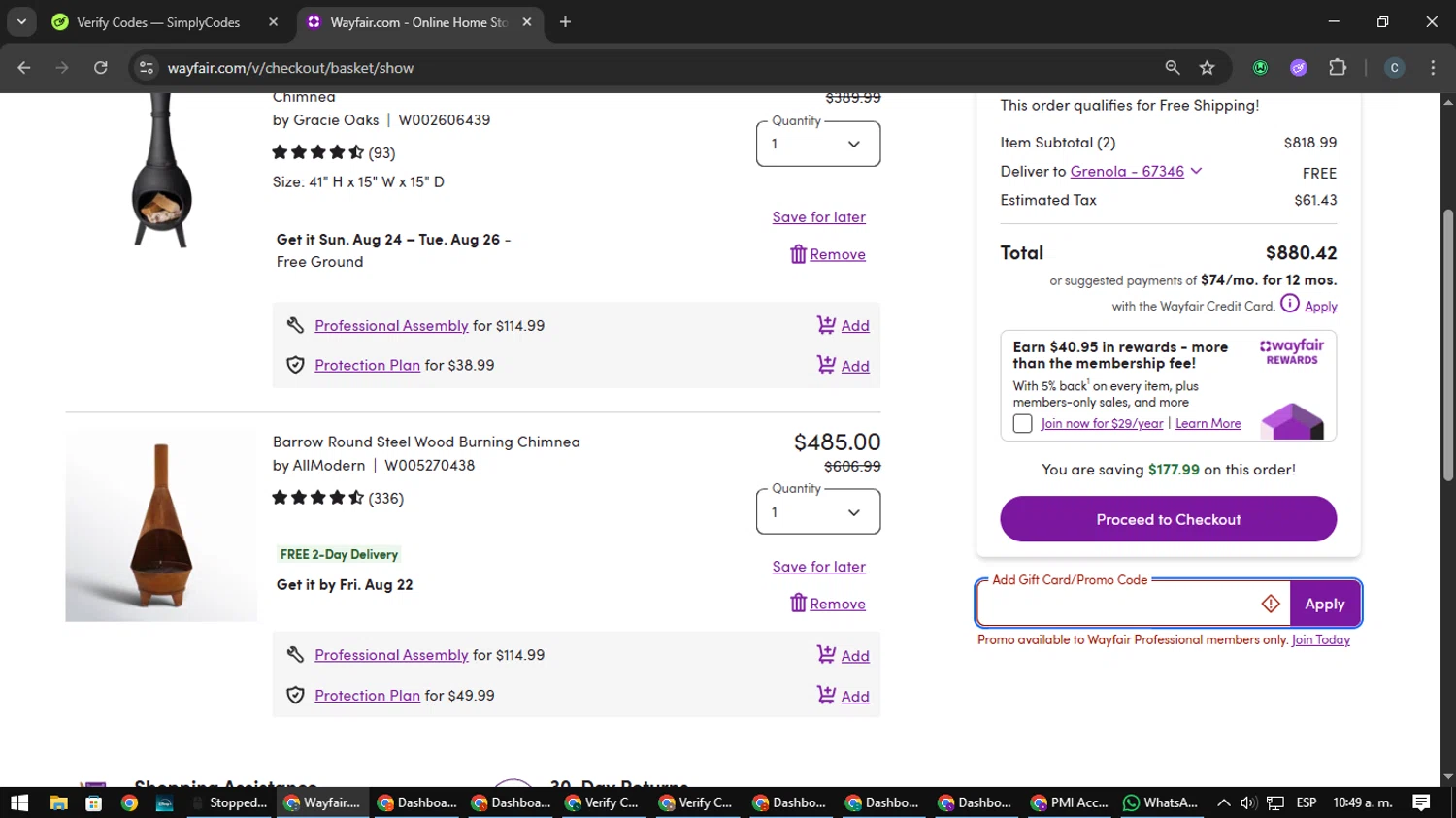Click the green extension icon in toolbar

tap(1260, 68)
